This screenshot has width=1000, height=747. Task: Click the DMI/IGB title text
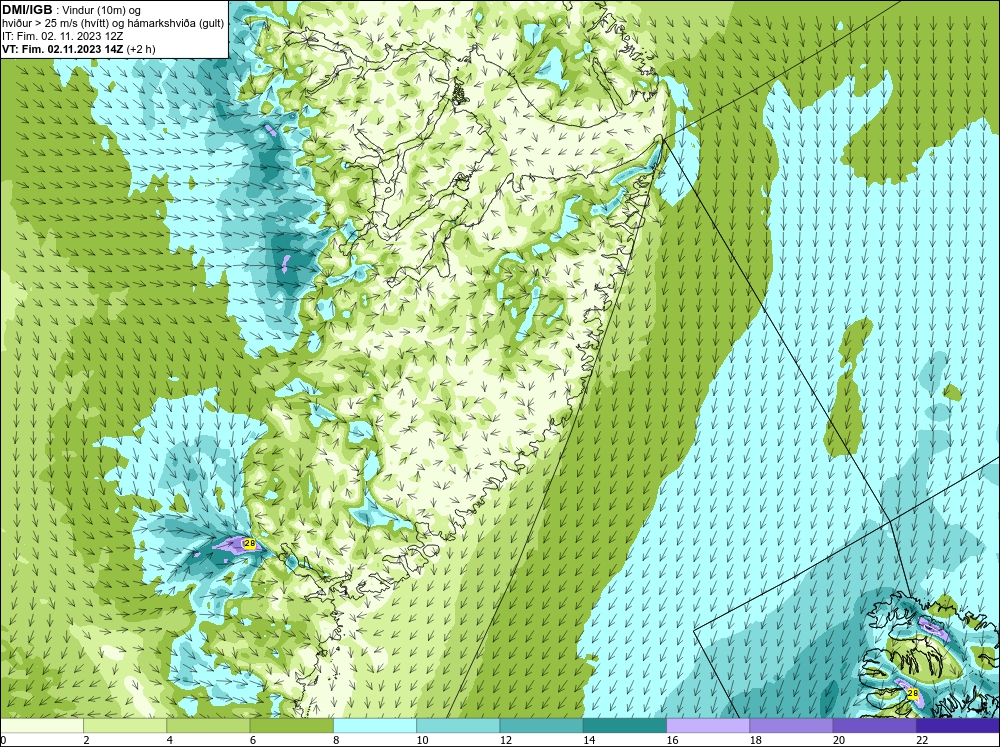27,10
